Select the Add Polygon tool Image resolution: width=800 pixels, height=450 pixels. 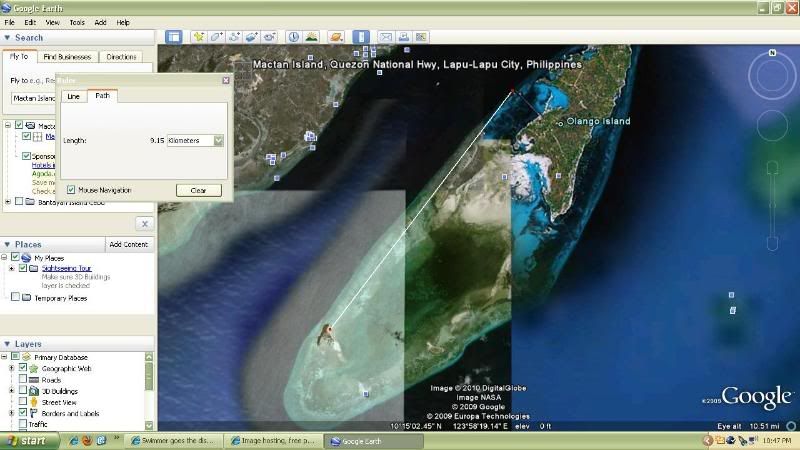click(216, 37)
